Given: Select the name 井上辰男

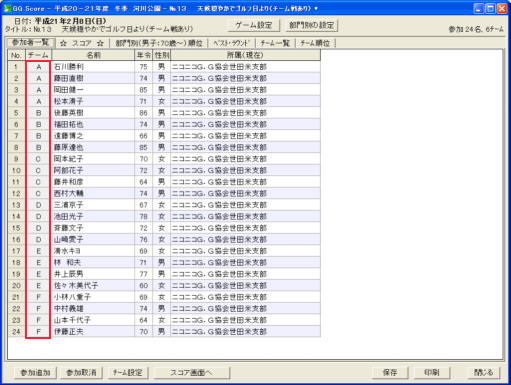Looking at the screenshot, I should point(69,274).
